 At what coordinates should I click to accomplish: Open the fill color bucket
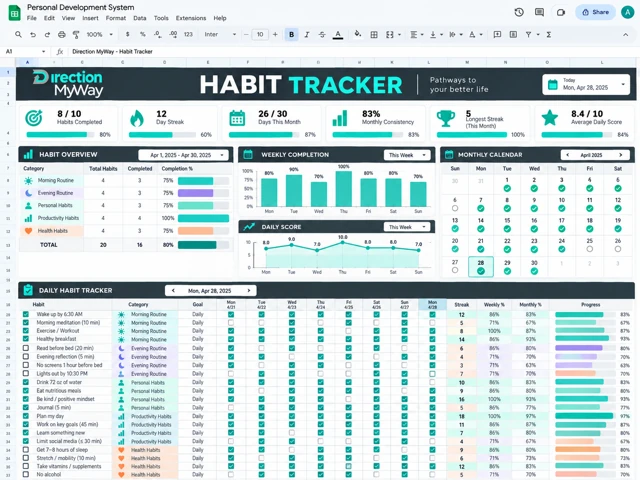pyautogui.click(x=358, y=34)
